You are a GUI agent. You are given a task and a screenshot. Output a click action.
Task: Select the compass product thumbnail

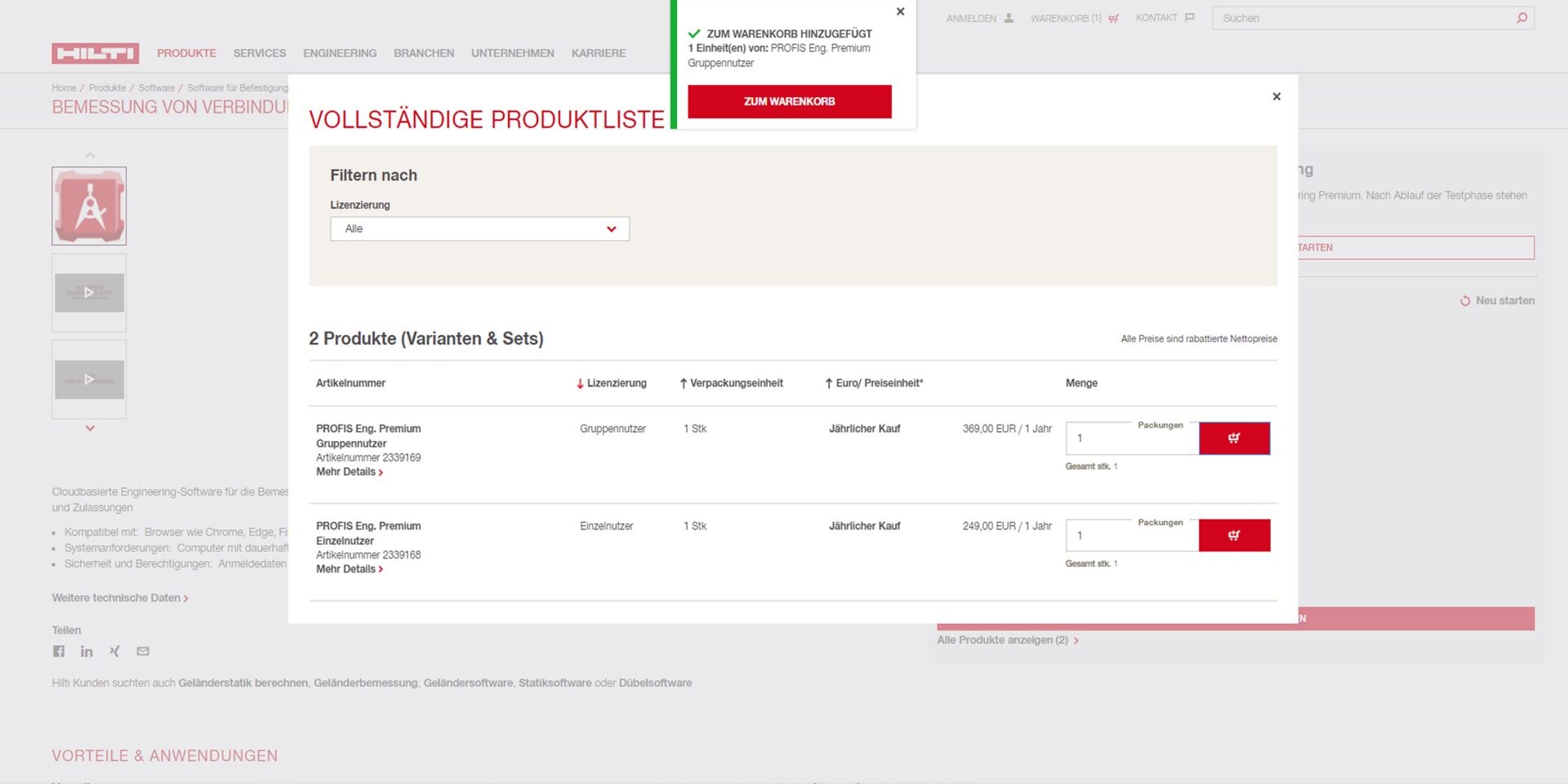tap(89, 206)
